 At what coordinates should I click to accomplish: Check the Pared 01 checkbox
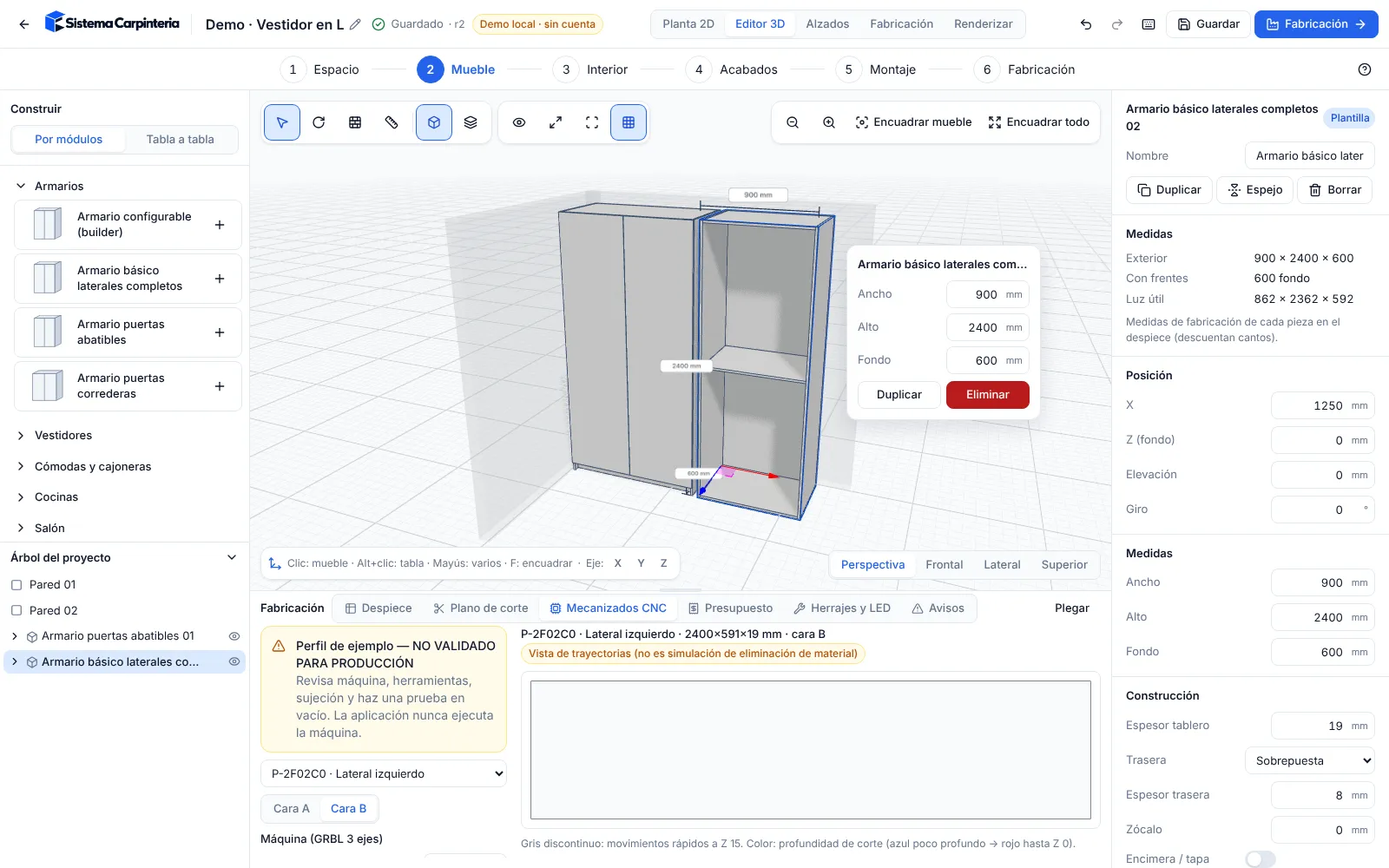16,585
